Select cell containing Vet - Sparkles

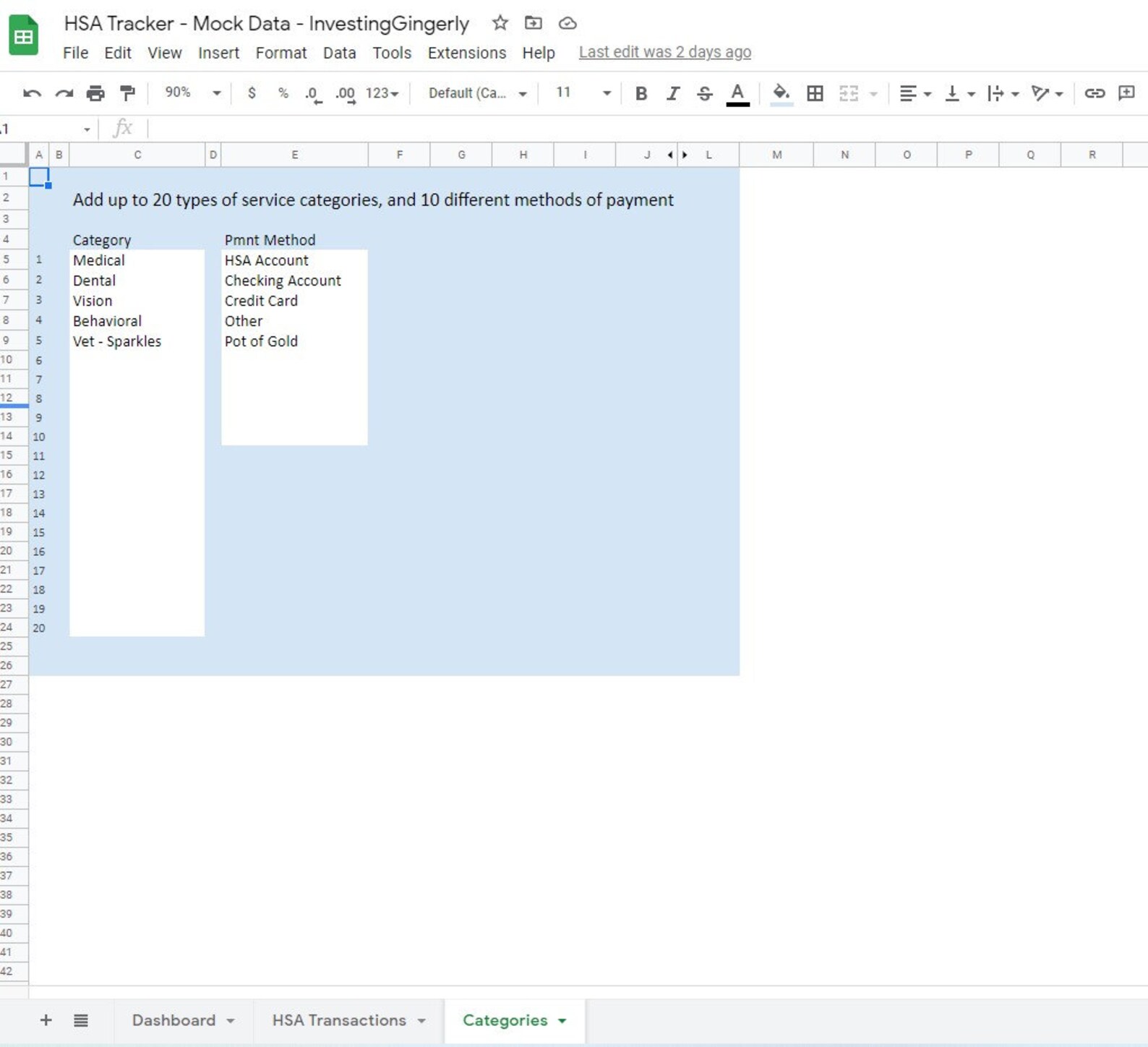pos(137,341)
